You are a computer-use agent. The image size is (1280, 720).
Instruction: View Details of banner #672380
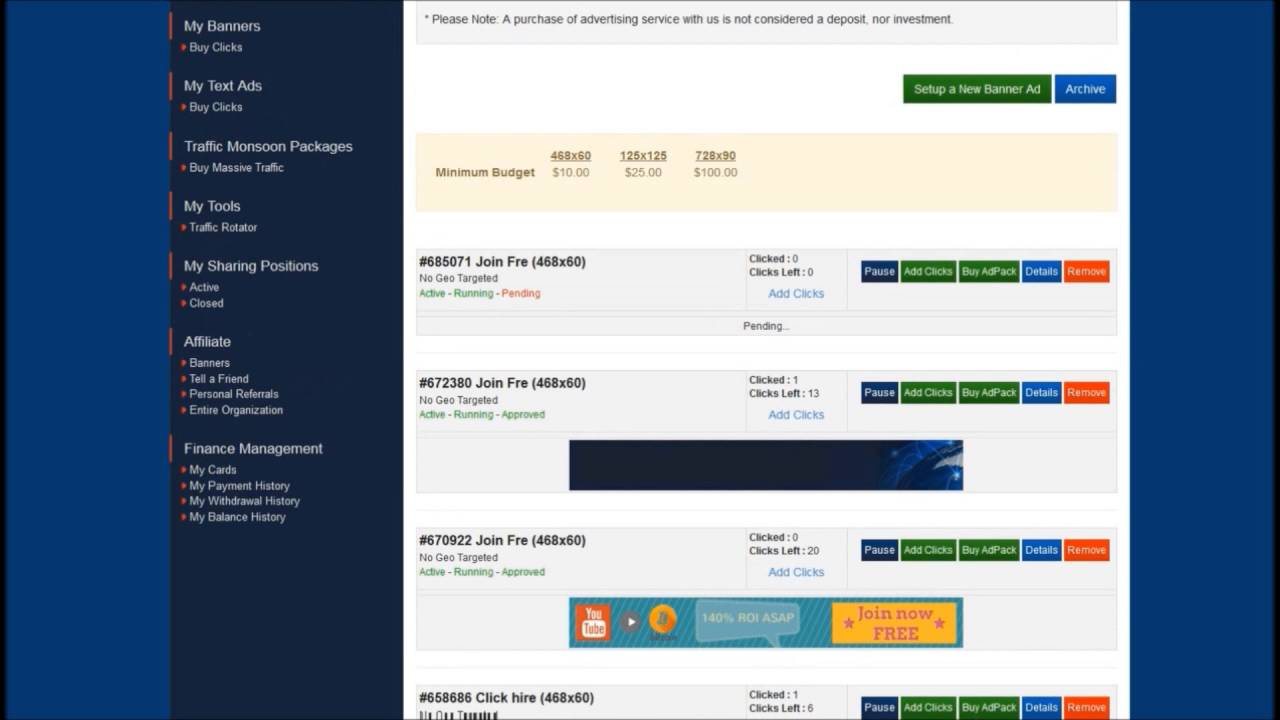[1041, 393]
